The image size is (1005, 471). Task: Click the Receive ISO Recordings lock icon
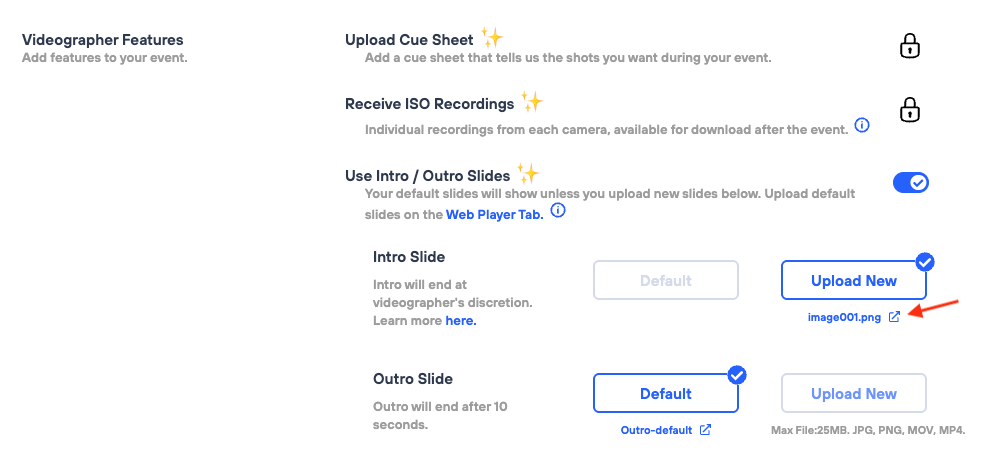(x=909, y=109)
